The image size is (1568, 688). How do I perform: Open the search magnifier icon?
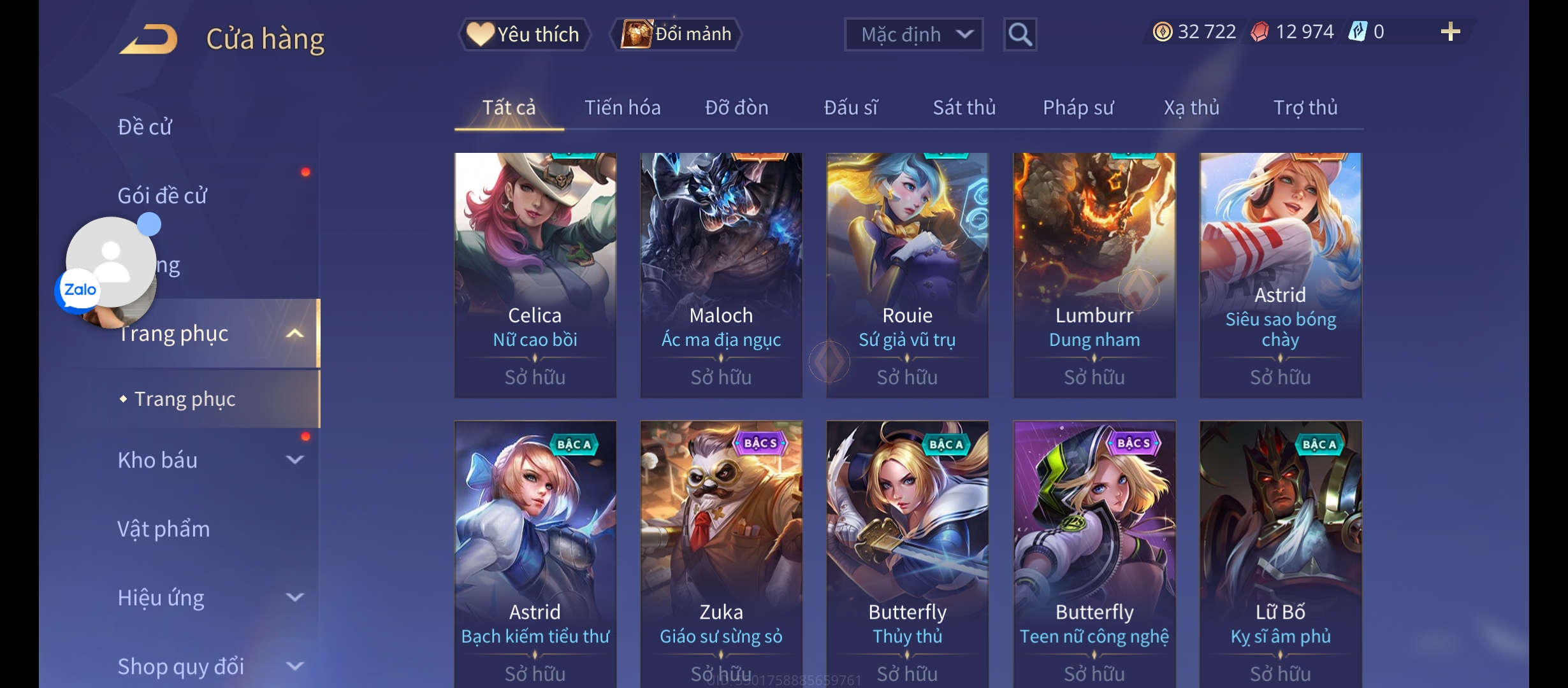point(1020,34)
